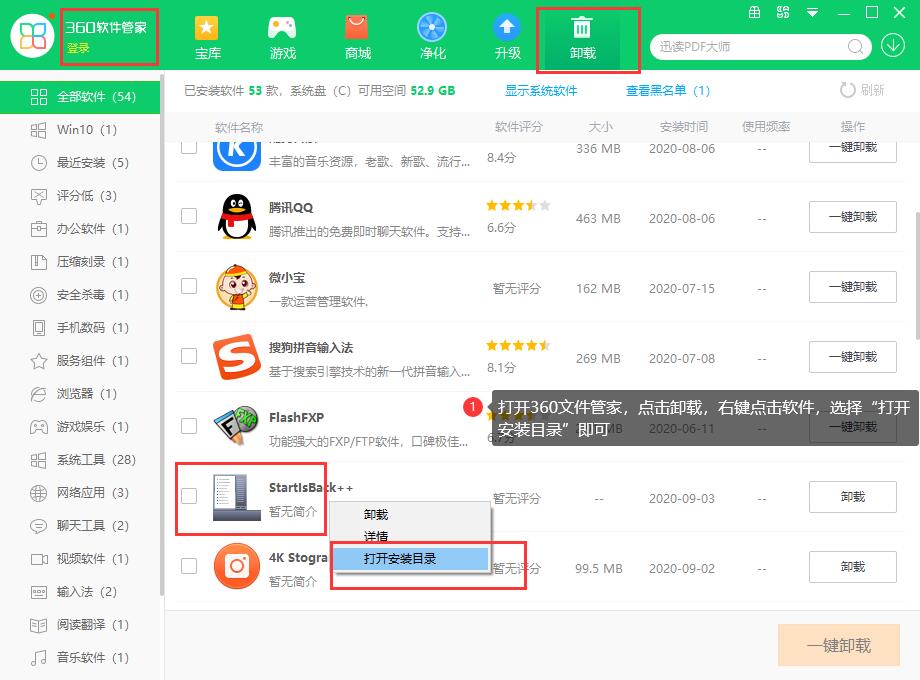920x680 pixels.
Task: Click 一键卸载 for 搜狗拼音输入法
Action: click(x=853, y=357)
